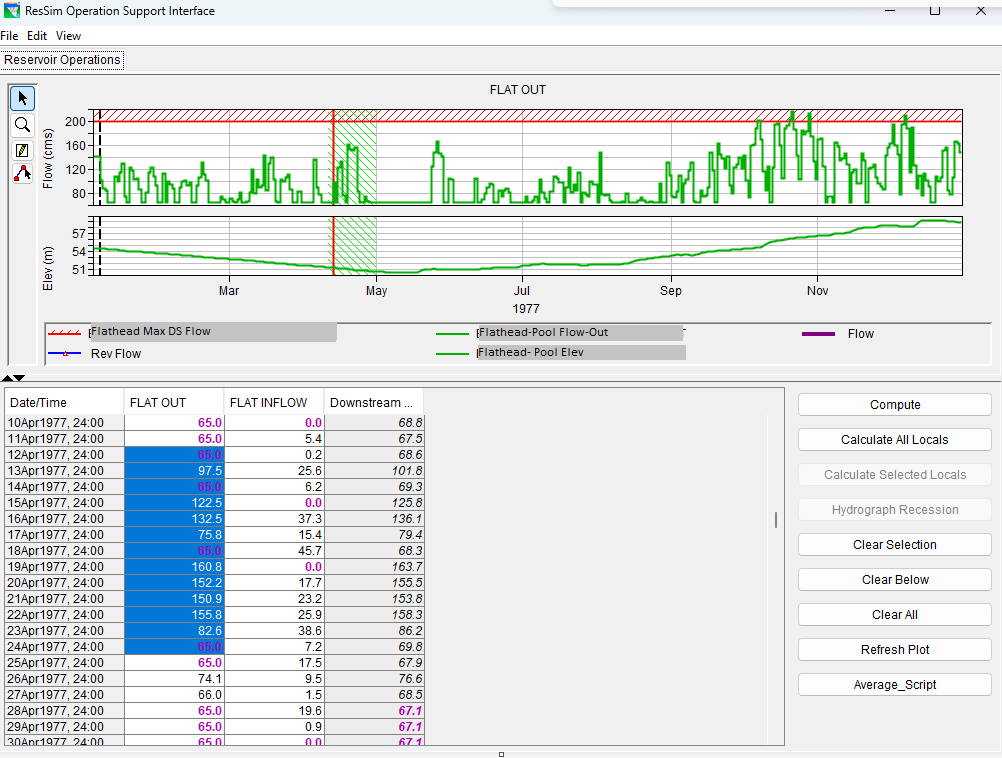Viewport: 1002px width, 758px height.
Task: Open the View menu
Action: point(68,36)
